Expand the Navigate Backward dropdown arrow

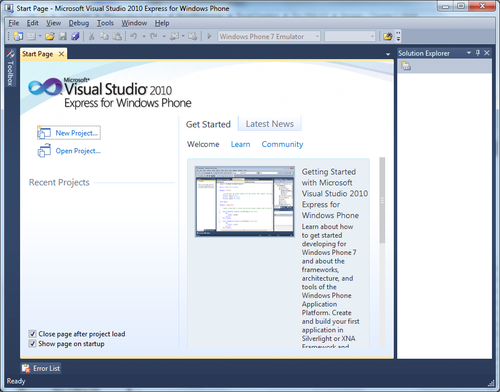click(183, 36)
